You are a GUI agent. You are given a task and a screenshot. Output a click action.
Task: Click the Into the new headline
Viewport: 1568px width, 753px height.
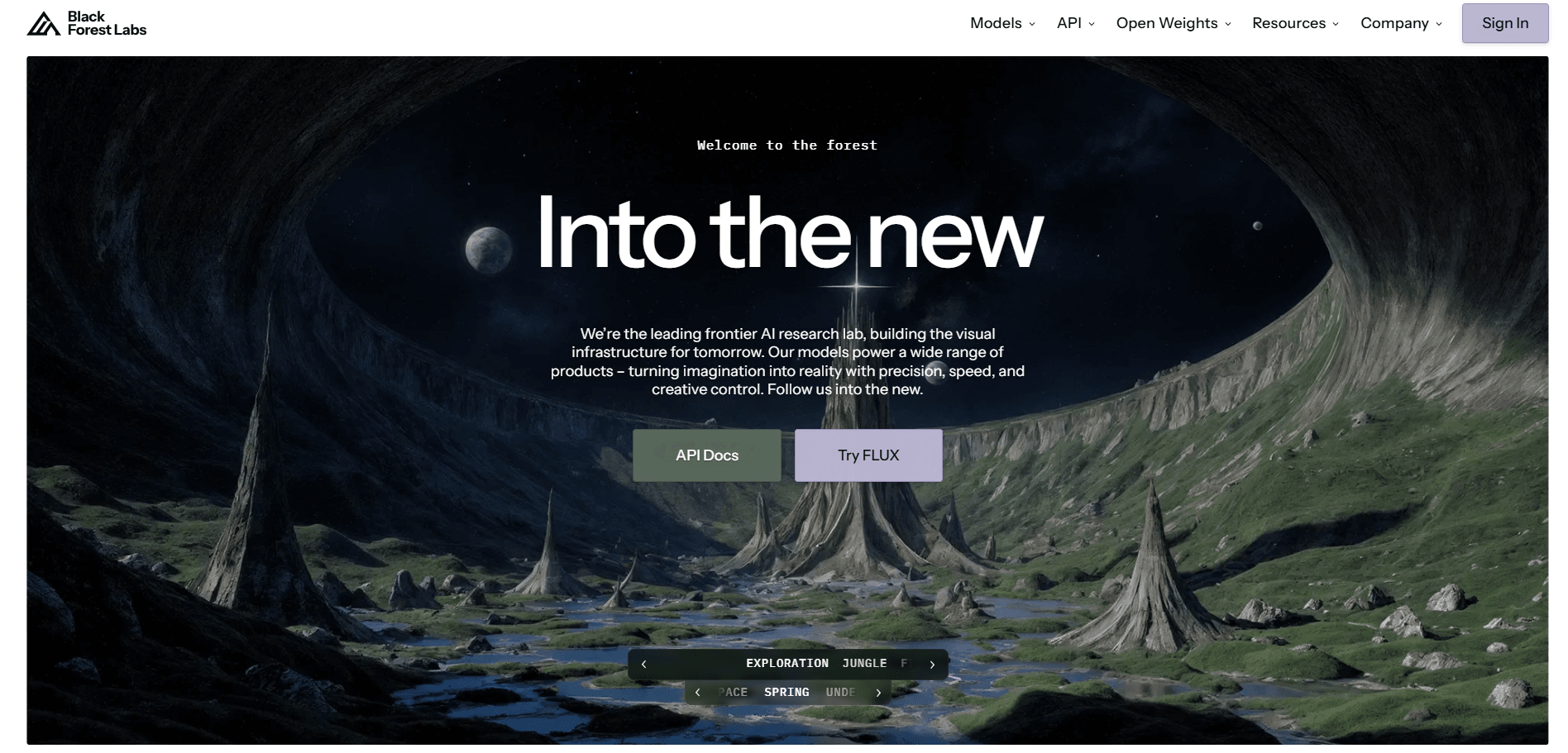790,233
